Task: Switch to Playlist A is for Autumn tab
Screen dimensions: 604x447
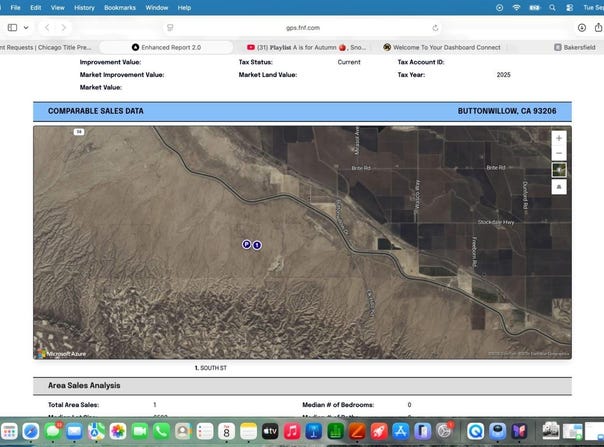Action: tap(306, 47)
